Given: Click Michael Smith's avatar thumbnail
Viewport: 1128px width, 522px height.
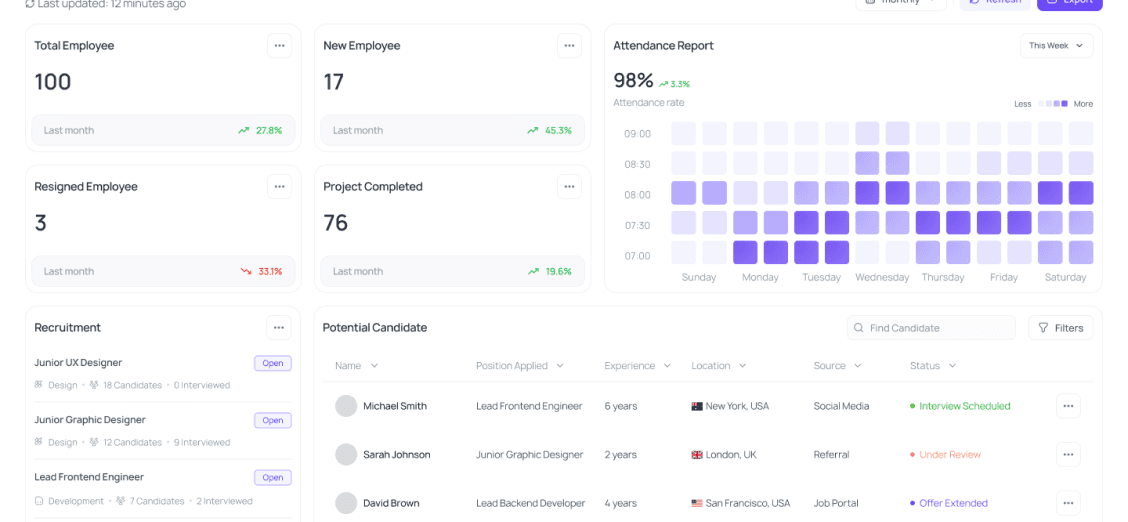Looking at the screenshot, I should click(x=346, y=406).
